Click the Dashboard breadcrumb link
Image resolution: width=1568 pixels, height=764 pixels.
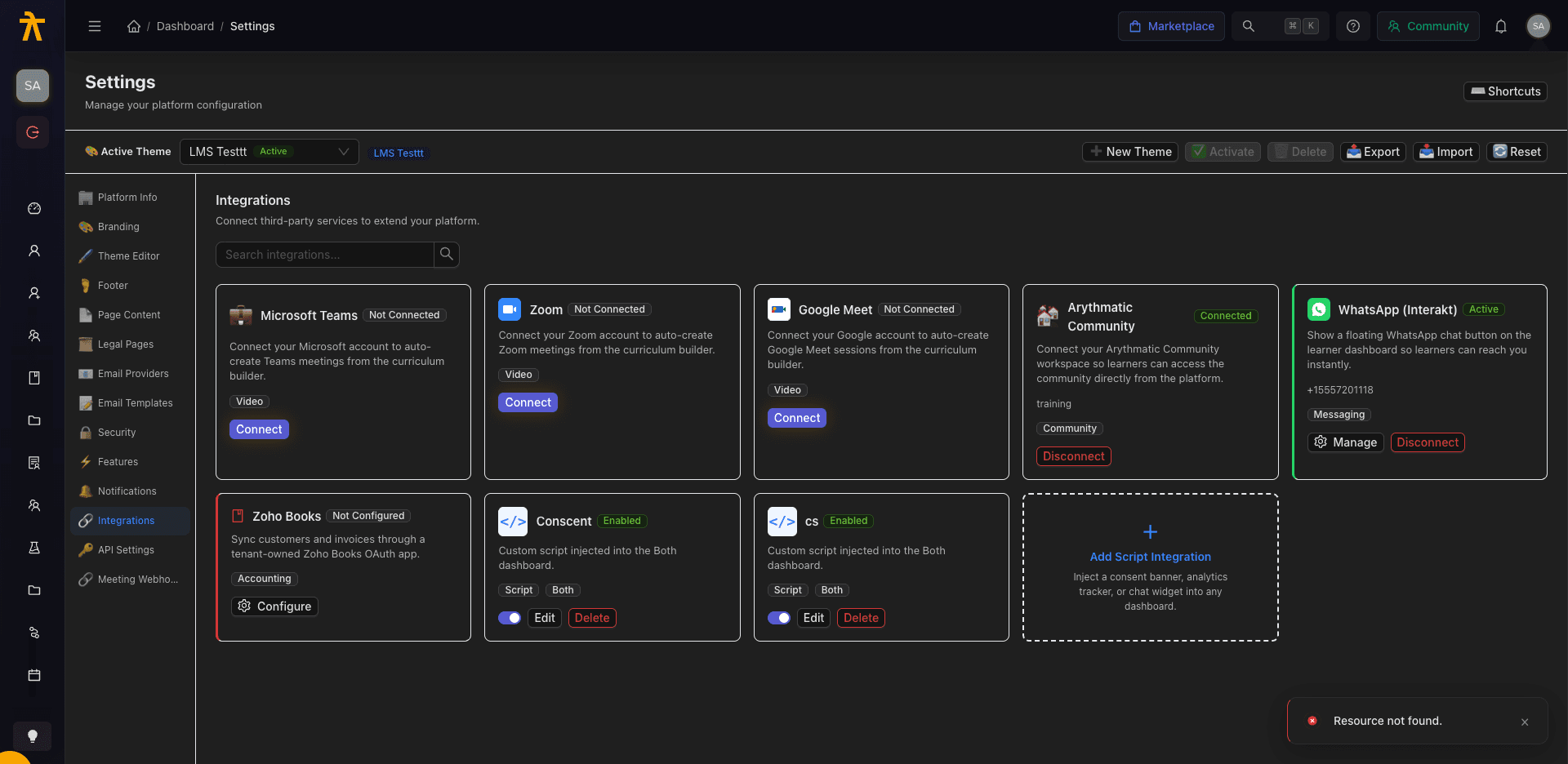tap(185, 26)
